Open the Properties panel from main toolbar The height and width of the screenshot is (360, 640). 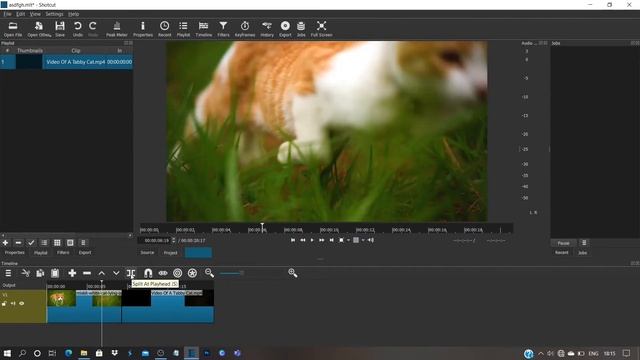[143, 29]
